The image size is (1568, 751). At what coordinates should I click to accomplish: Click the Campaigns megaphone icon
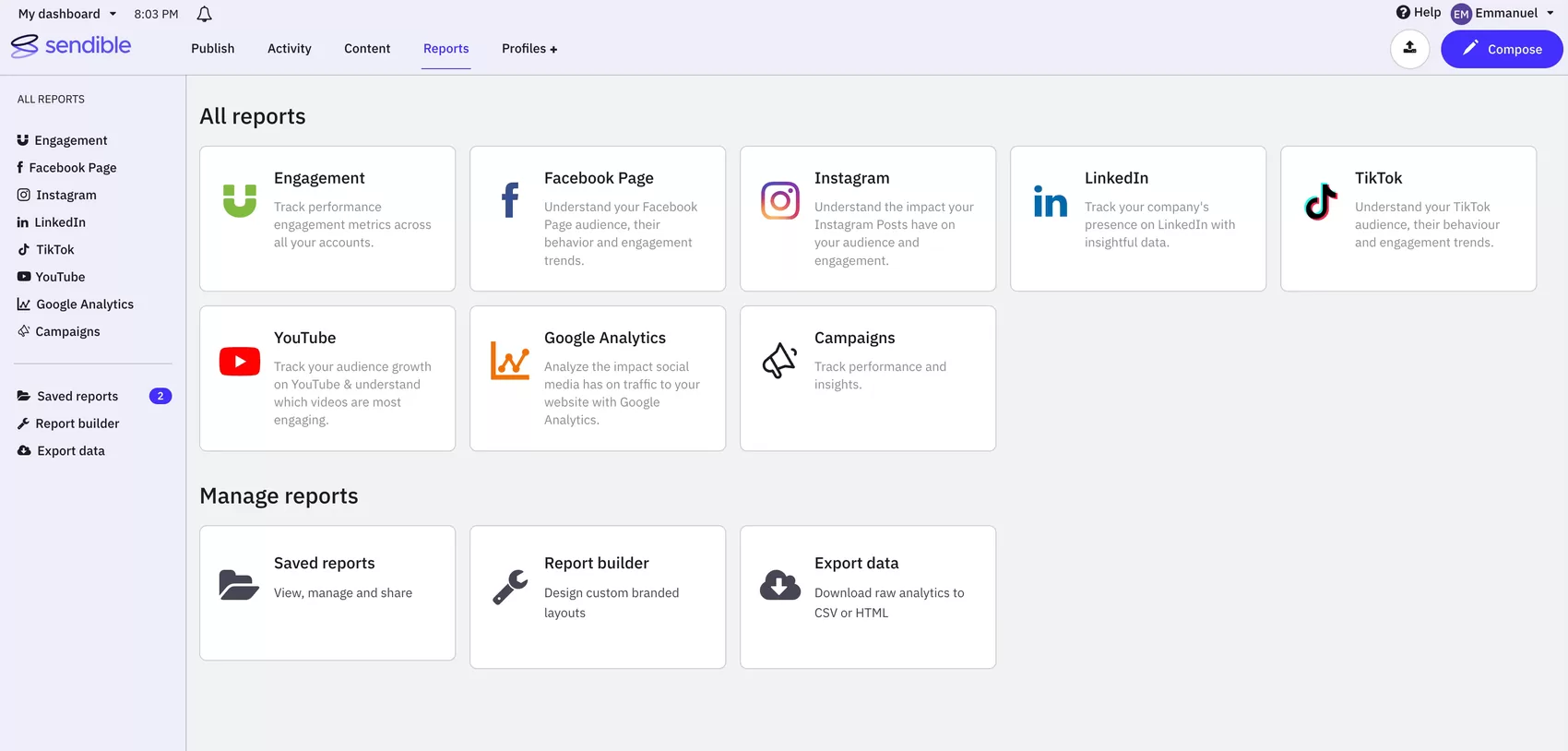pyautogui.click(x=780, y=361)
